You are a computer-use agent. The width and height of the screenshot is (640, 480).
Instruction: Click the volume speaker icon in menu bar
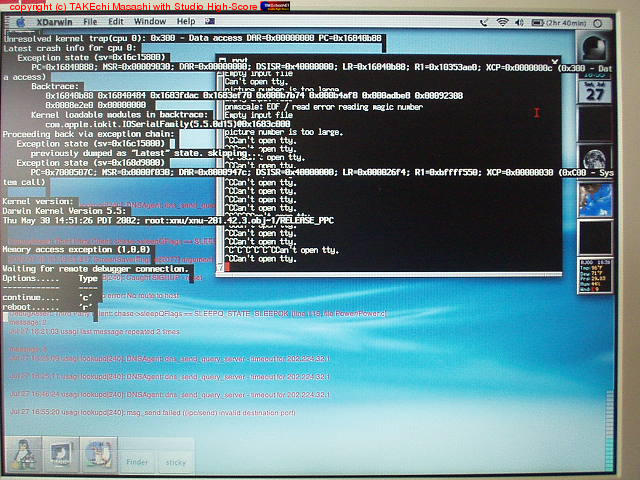click(x=521, y=20)
